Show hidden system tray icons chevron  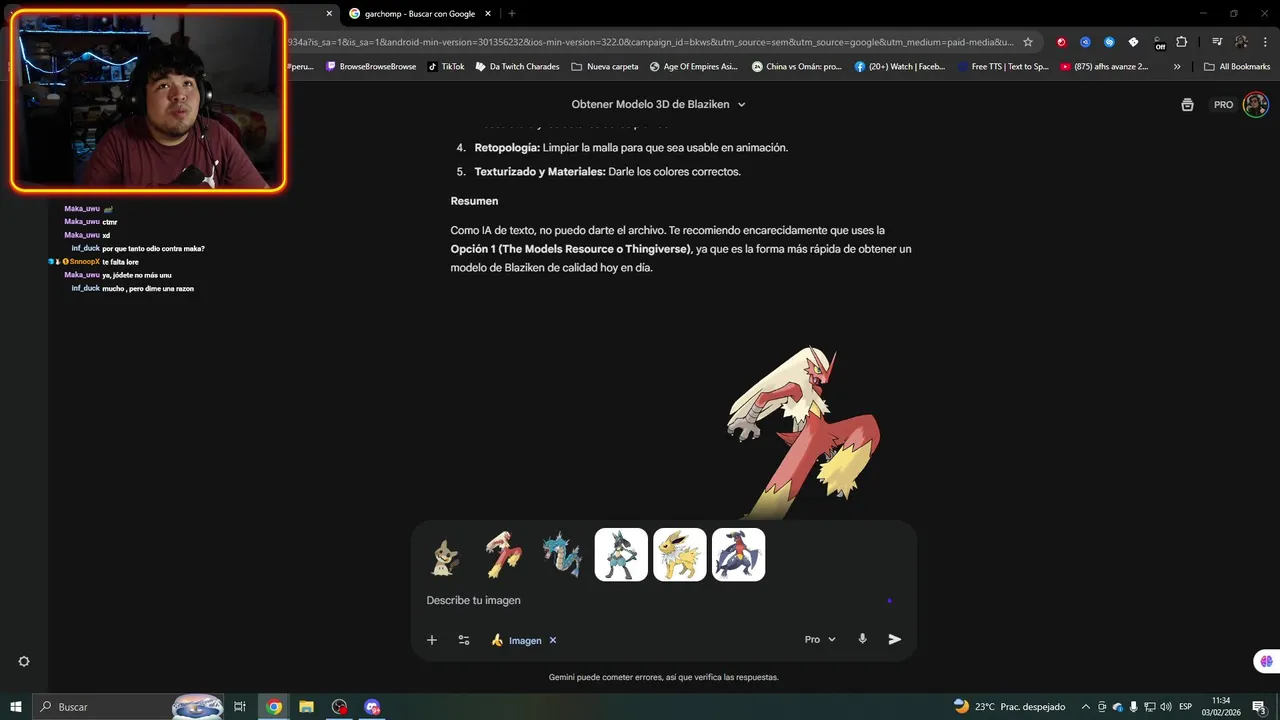pos(1085,707)
